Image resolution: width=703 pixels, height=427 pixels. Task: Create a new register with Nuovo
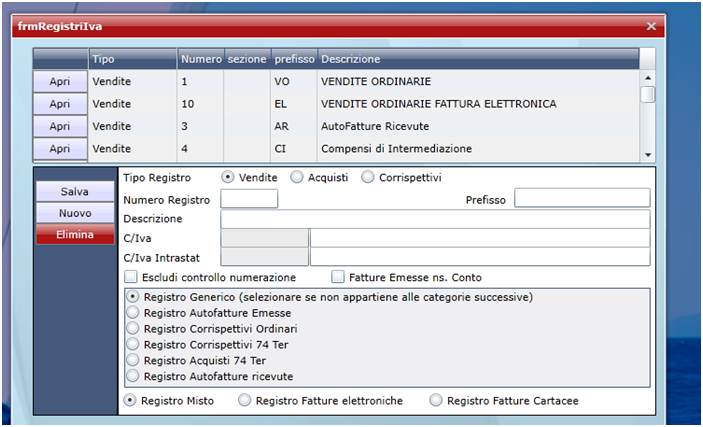point(75,213)
